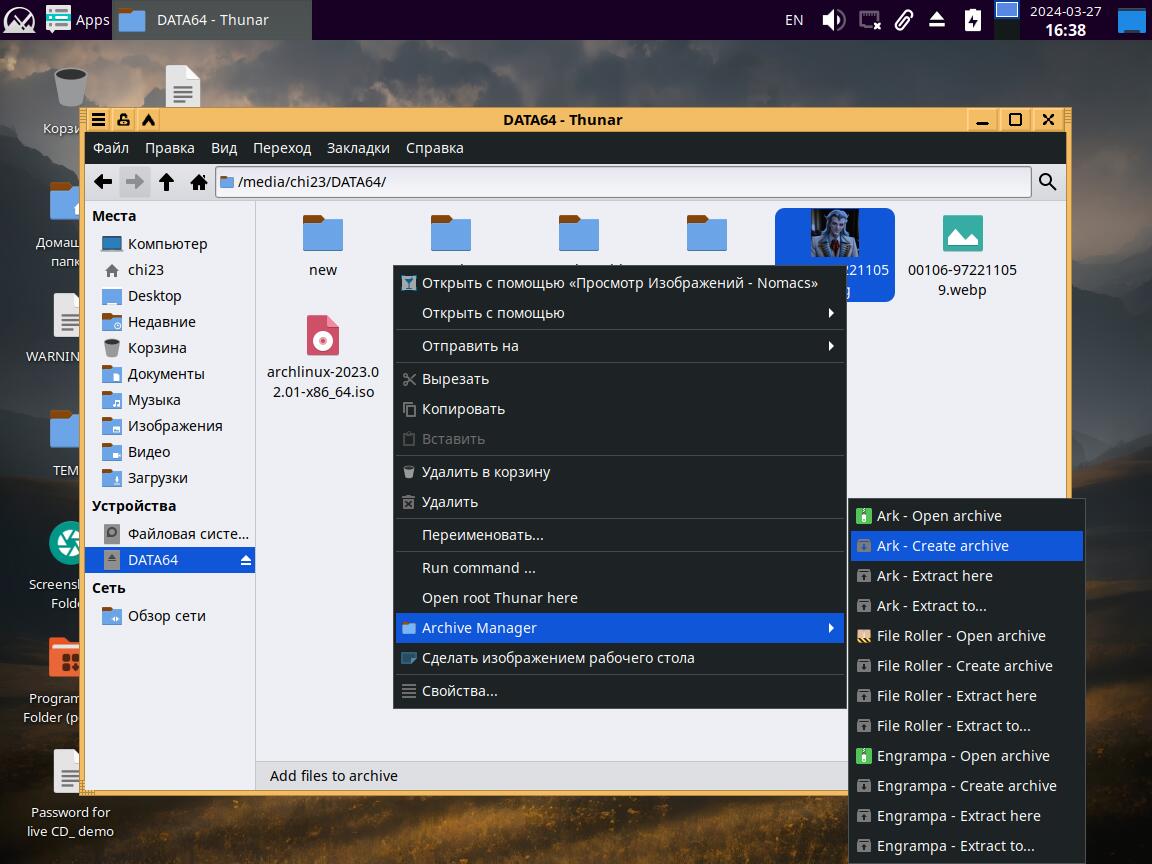Image resolution: width=1152 pixels, height=864 pixels.
Task: Expand the Отправить на submenu
Action: pos(619,346)
